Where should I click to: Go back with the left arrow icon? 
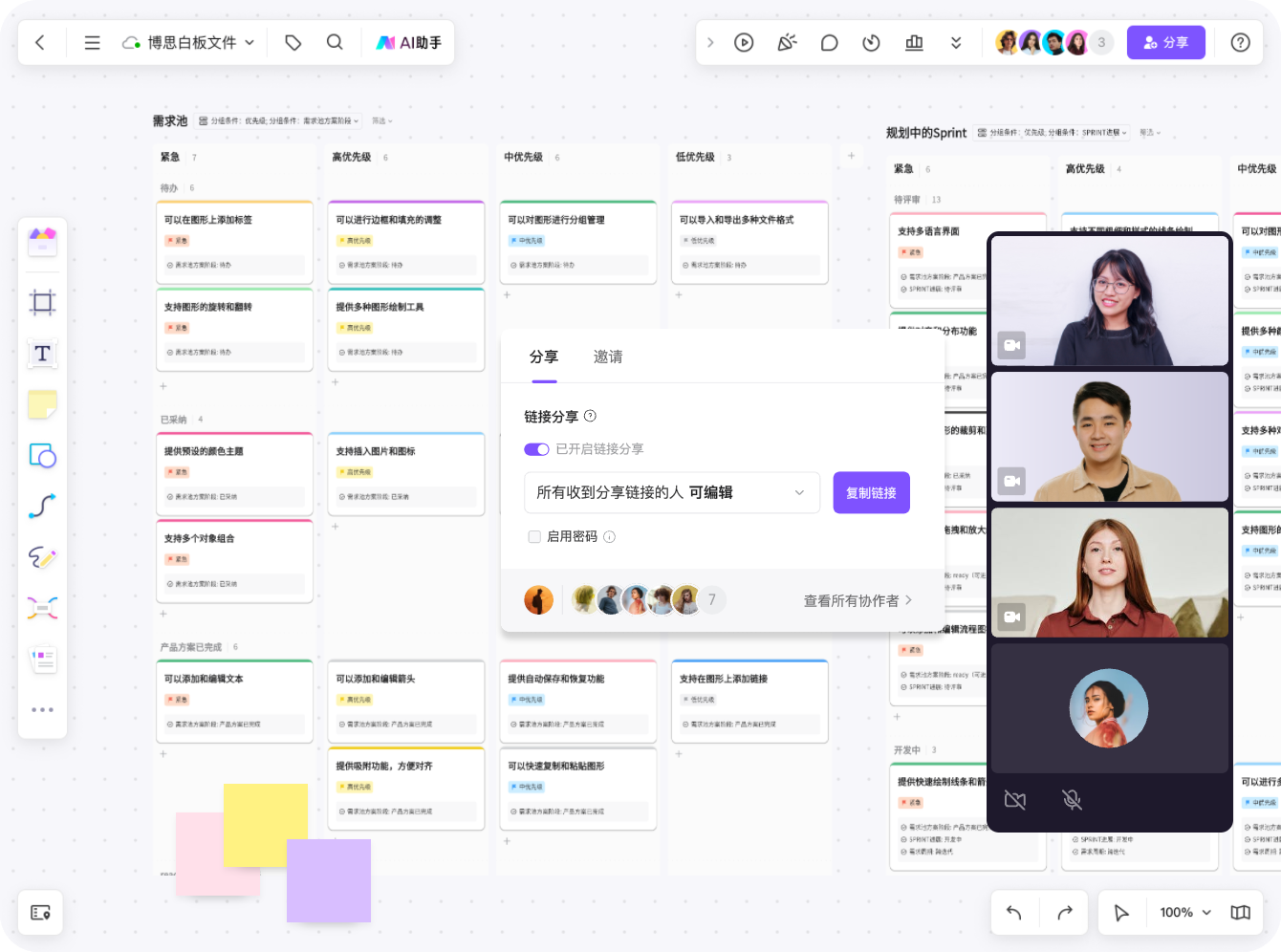point(40,42)
